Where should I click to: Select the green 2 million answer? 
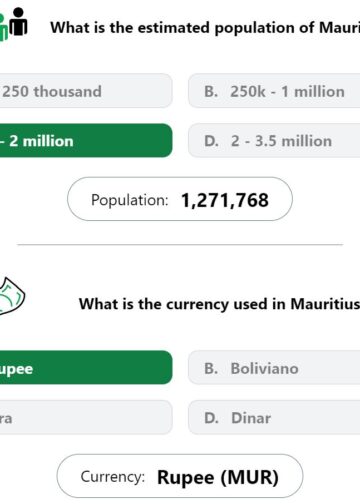pos(86,140)
